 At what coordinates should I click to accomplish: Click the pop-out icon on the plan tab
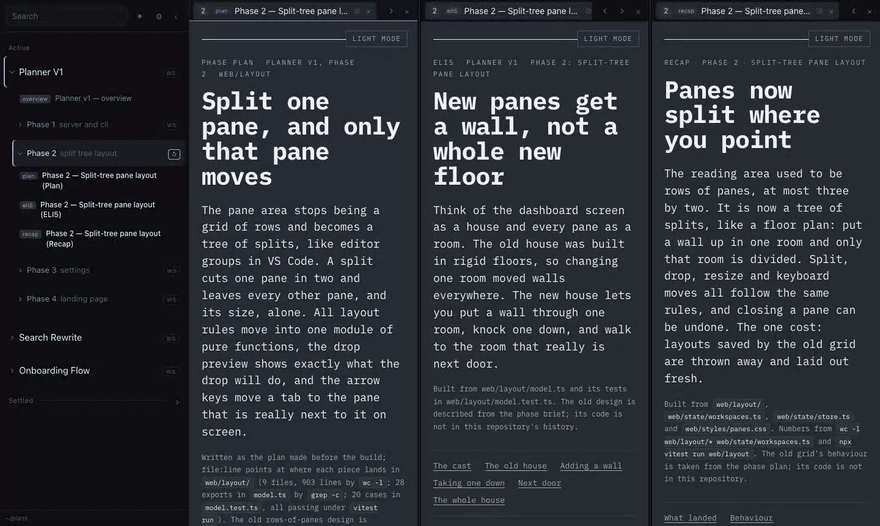pos(356,11)
